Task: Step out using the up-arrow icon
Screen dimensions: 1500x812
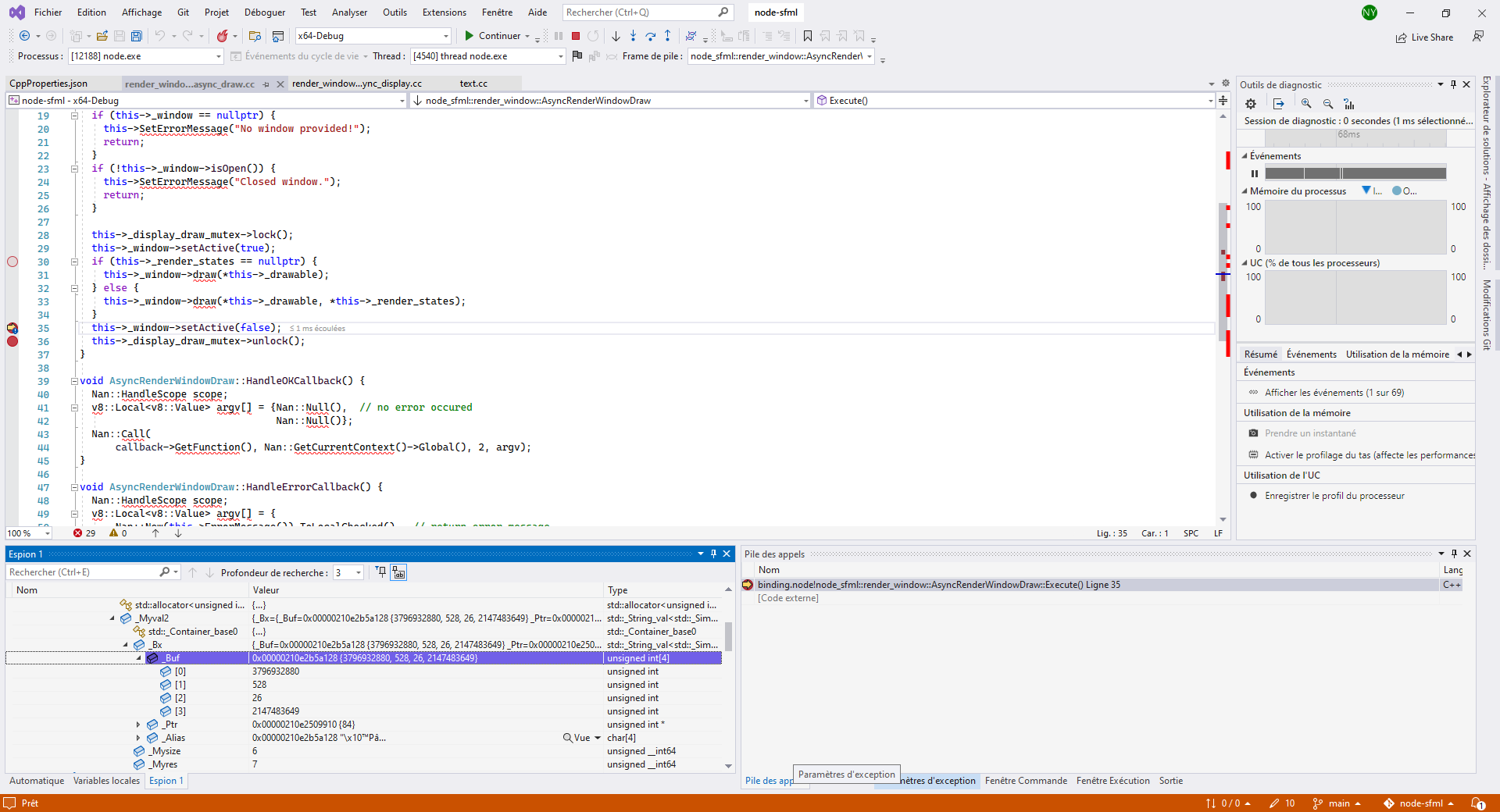Action: (x=668, y=36)
